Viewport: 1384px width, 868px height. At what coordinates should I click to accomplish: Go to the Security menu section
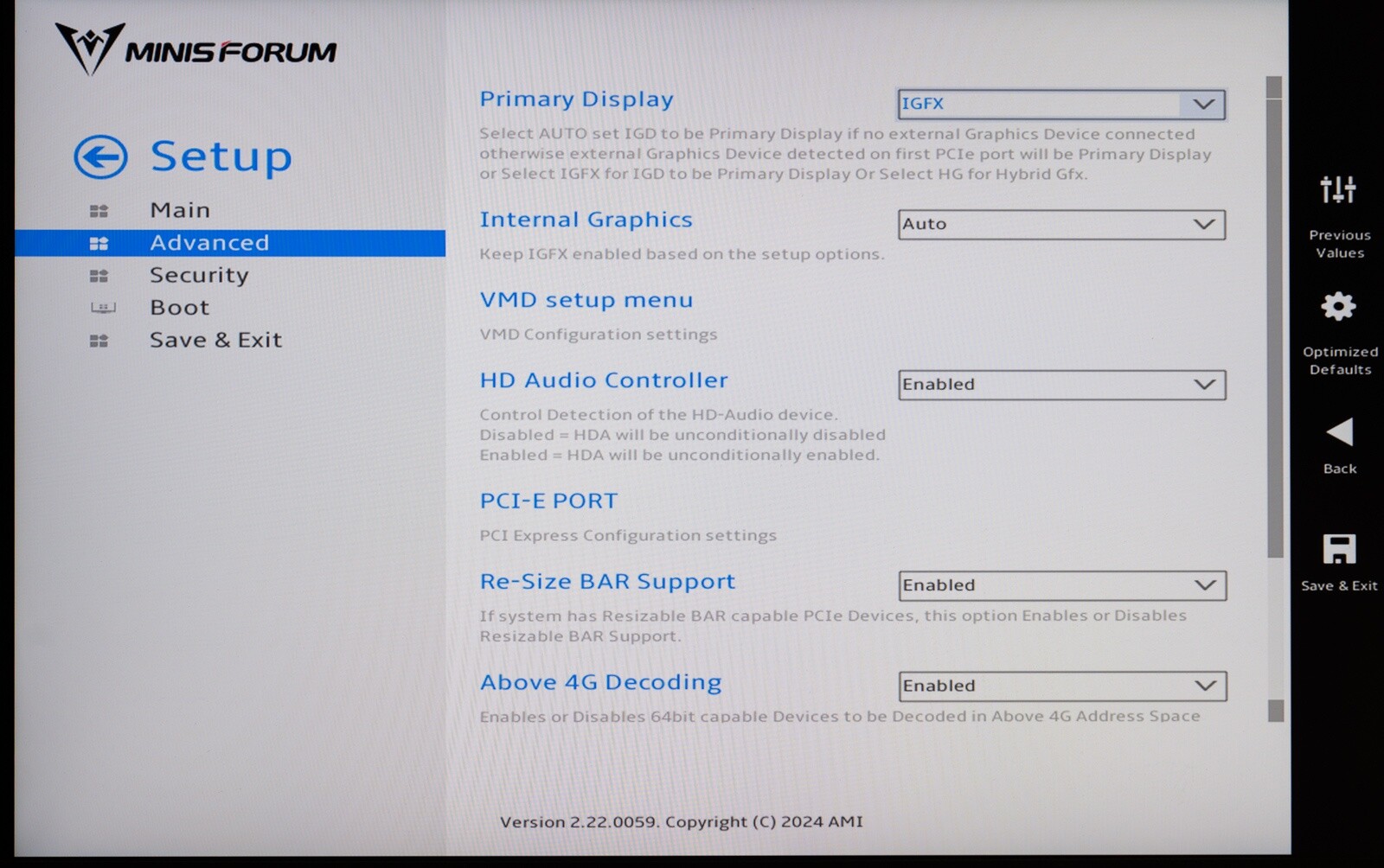[199, 275]
